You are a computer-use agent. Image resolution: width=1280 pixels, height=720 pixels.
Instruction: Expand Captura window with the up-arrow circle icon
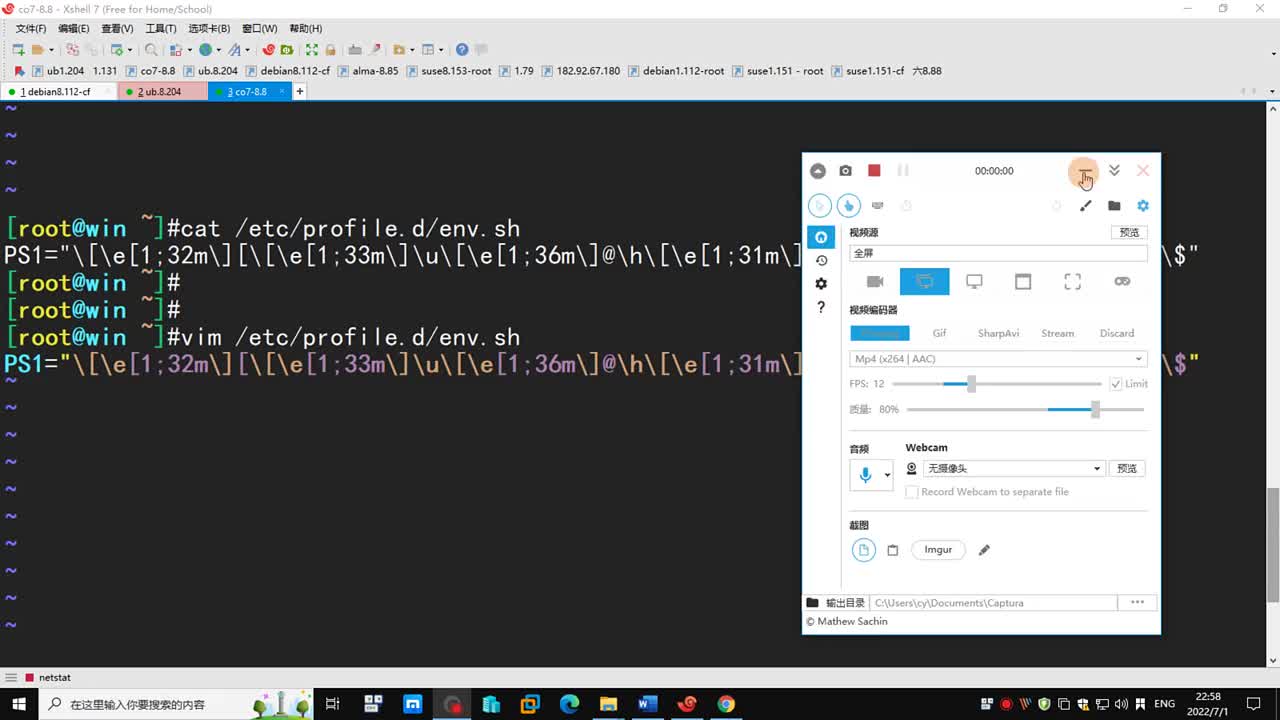click(x=818, y=171)
